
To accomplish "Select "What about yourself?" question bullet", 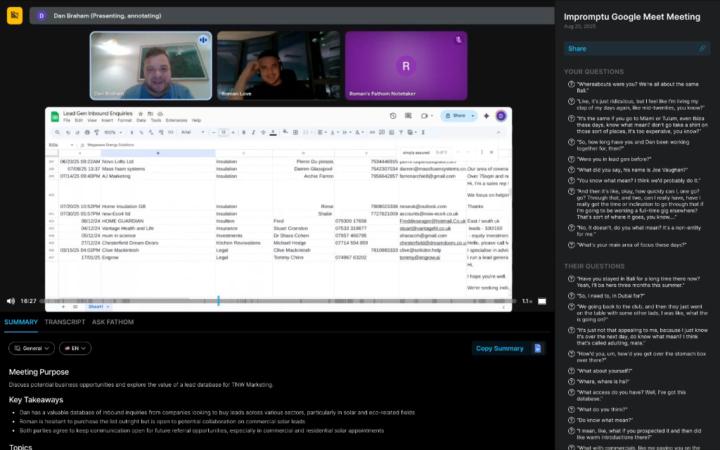I will (569, 369).
